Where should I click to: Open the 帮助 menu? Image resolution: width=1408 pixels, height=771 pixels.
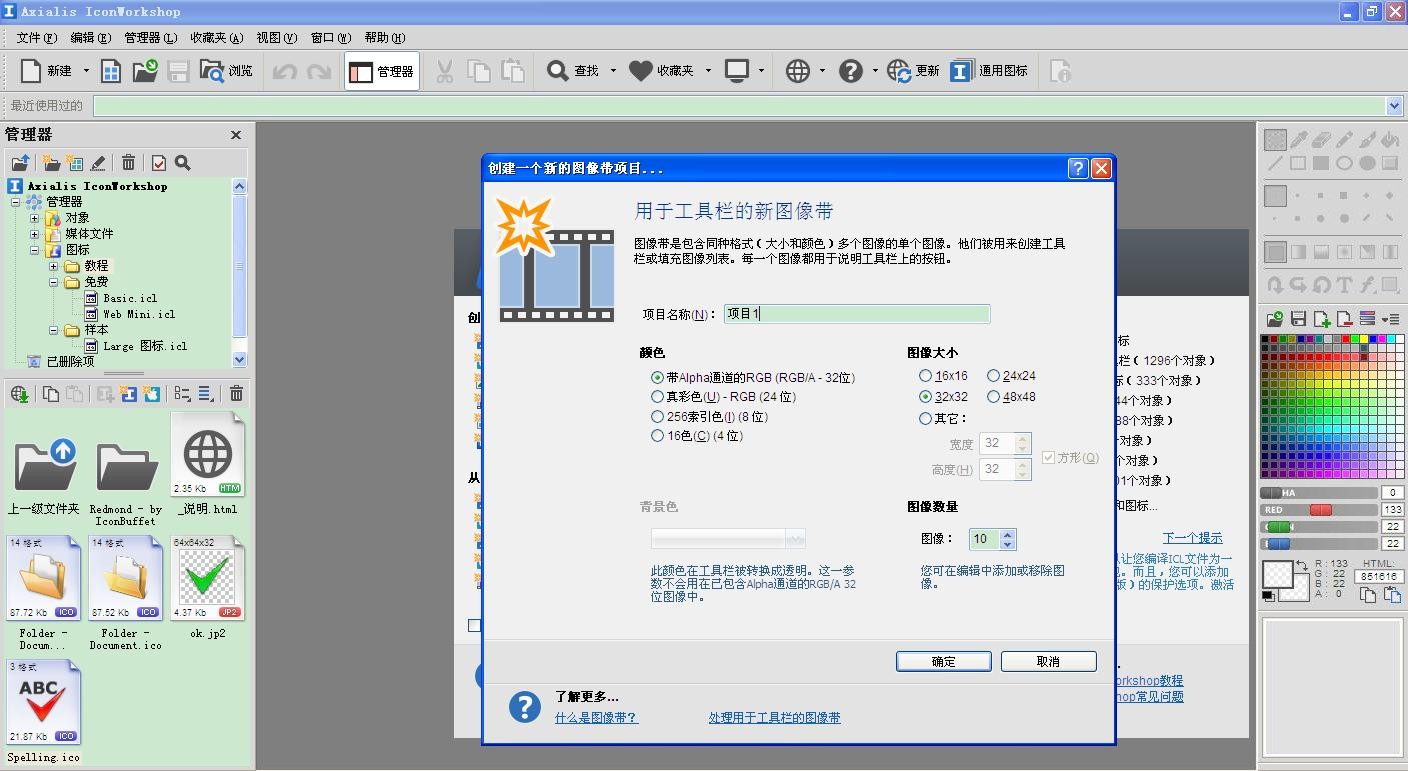384,38
